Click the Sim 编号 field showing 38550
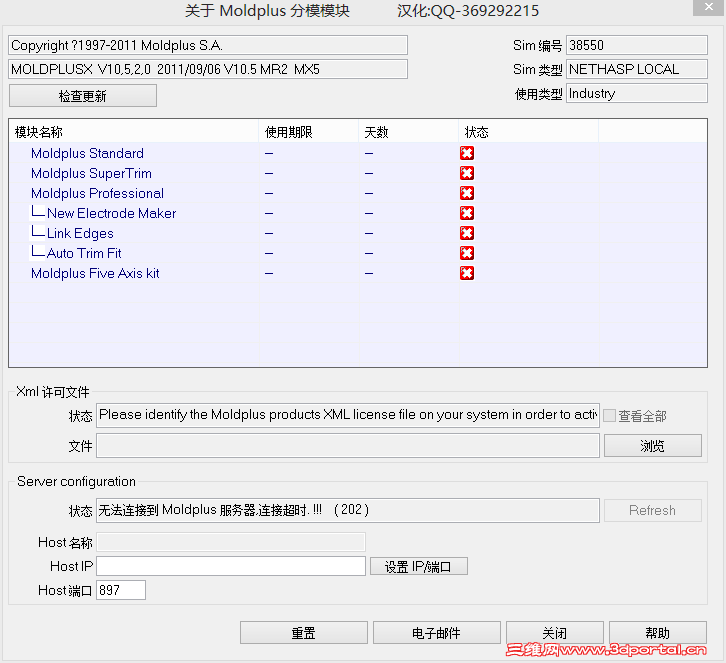Screen dimensions: 726x663 tap(637, 45)
